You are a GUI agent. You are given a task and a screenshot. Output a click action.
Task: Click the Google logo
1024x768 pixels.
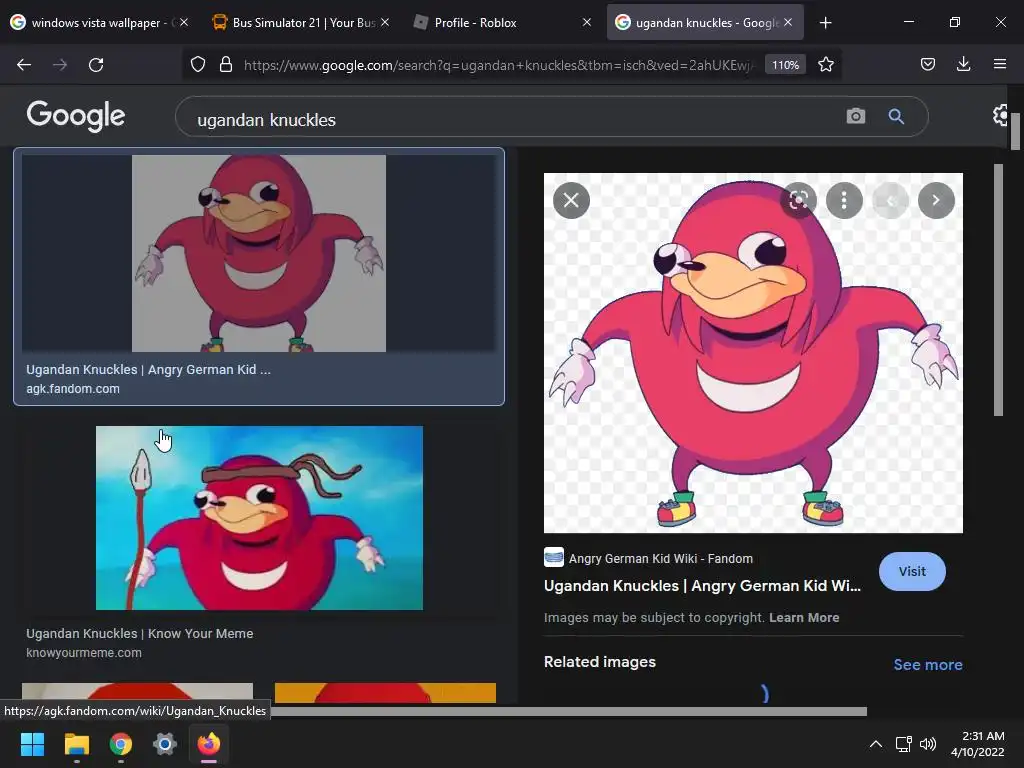click(76, 116)
